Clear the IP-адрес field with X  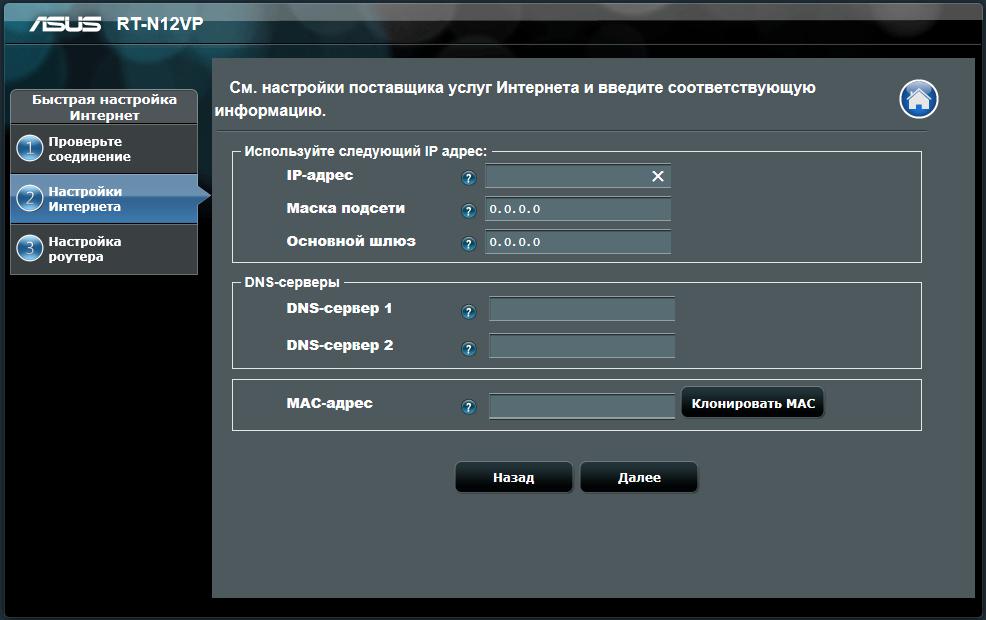657,176
